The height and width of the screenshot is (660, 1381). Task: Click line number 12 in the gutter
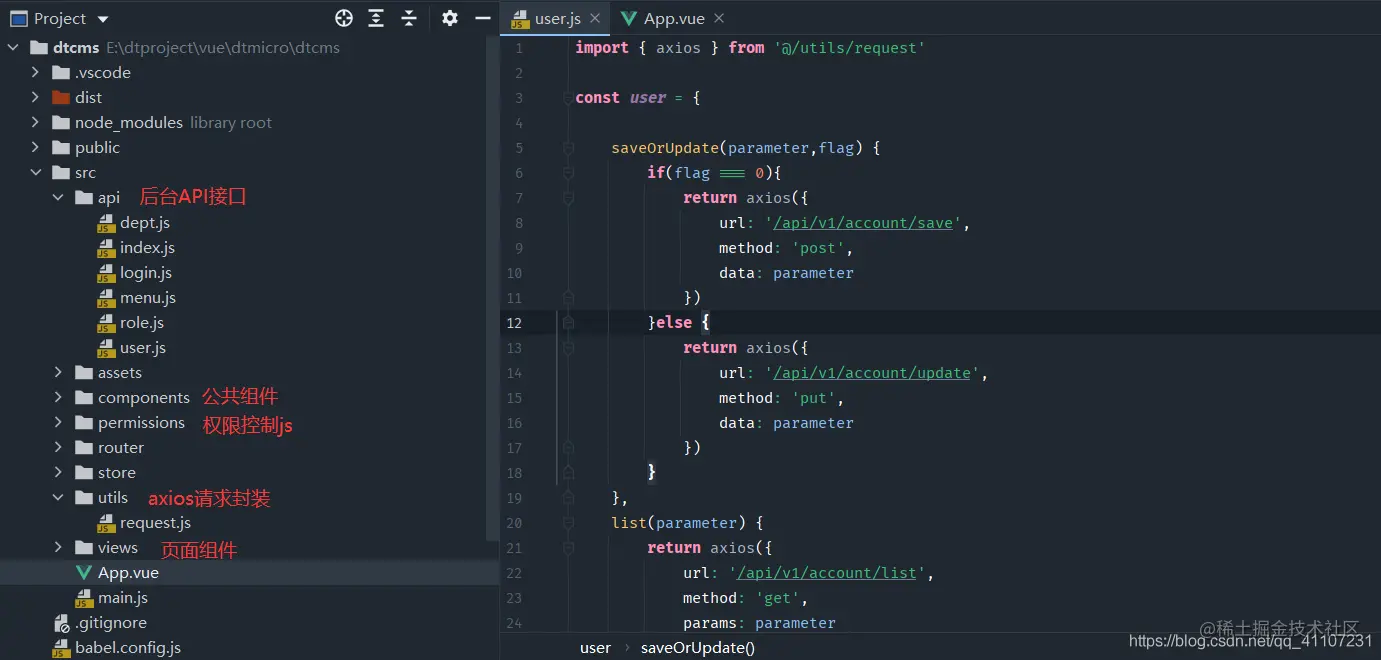pyautogui.click(x=515, y=322)
